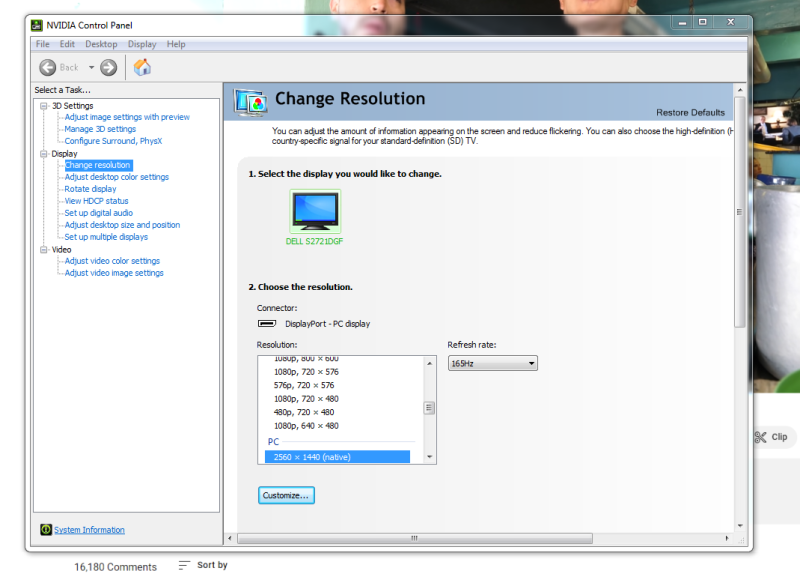Open the System Information link
This screenshot has height=574, width=800.
point(89,530)
